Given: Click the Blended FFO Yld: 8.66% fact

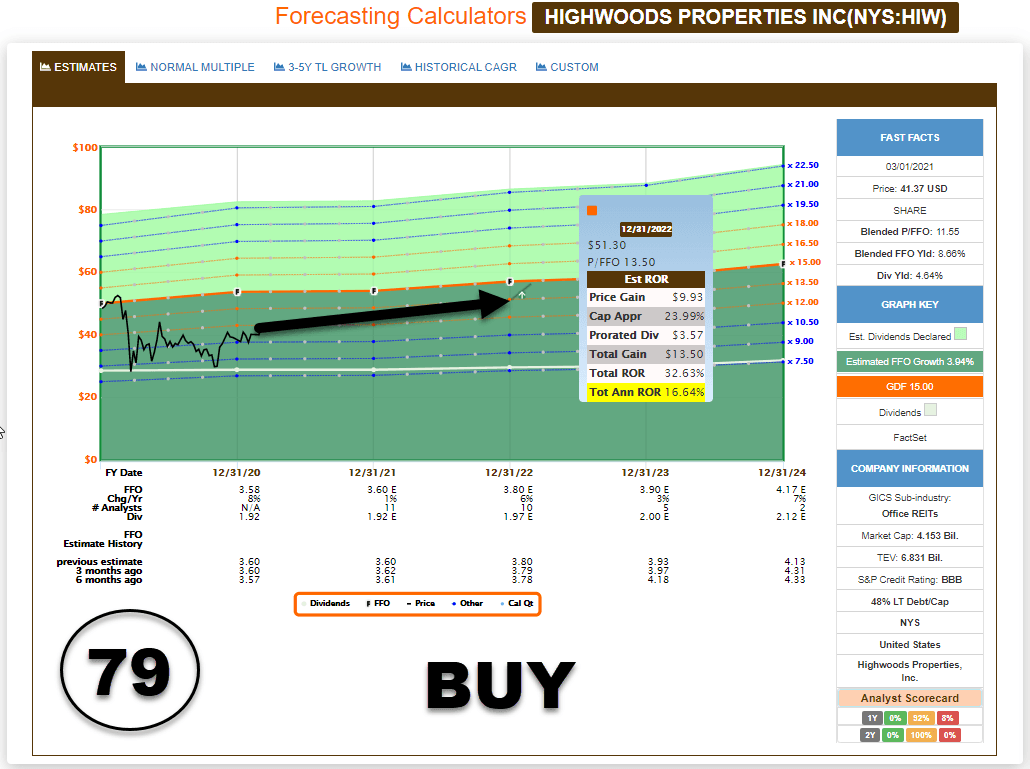Looking at the screenshot, I should coord(910,253).
